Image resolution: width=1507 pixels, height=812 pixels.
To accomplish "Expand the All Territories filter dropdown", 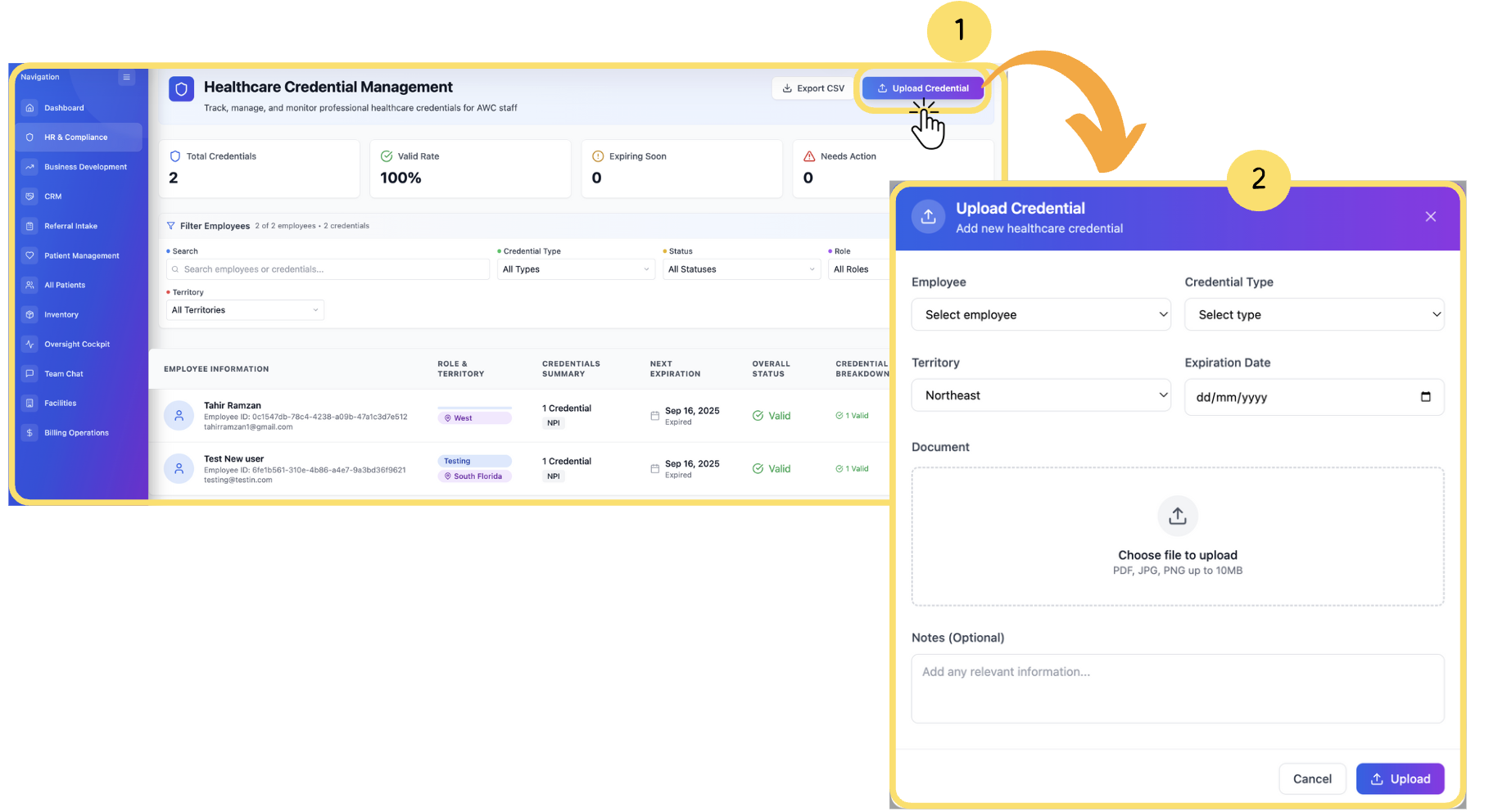I will point(245,310).
